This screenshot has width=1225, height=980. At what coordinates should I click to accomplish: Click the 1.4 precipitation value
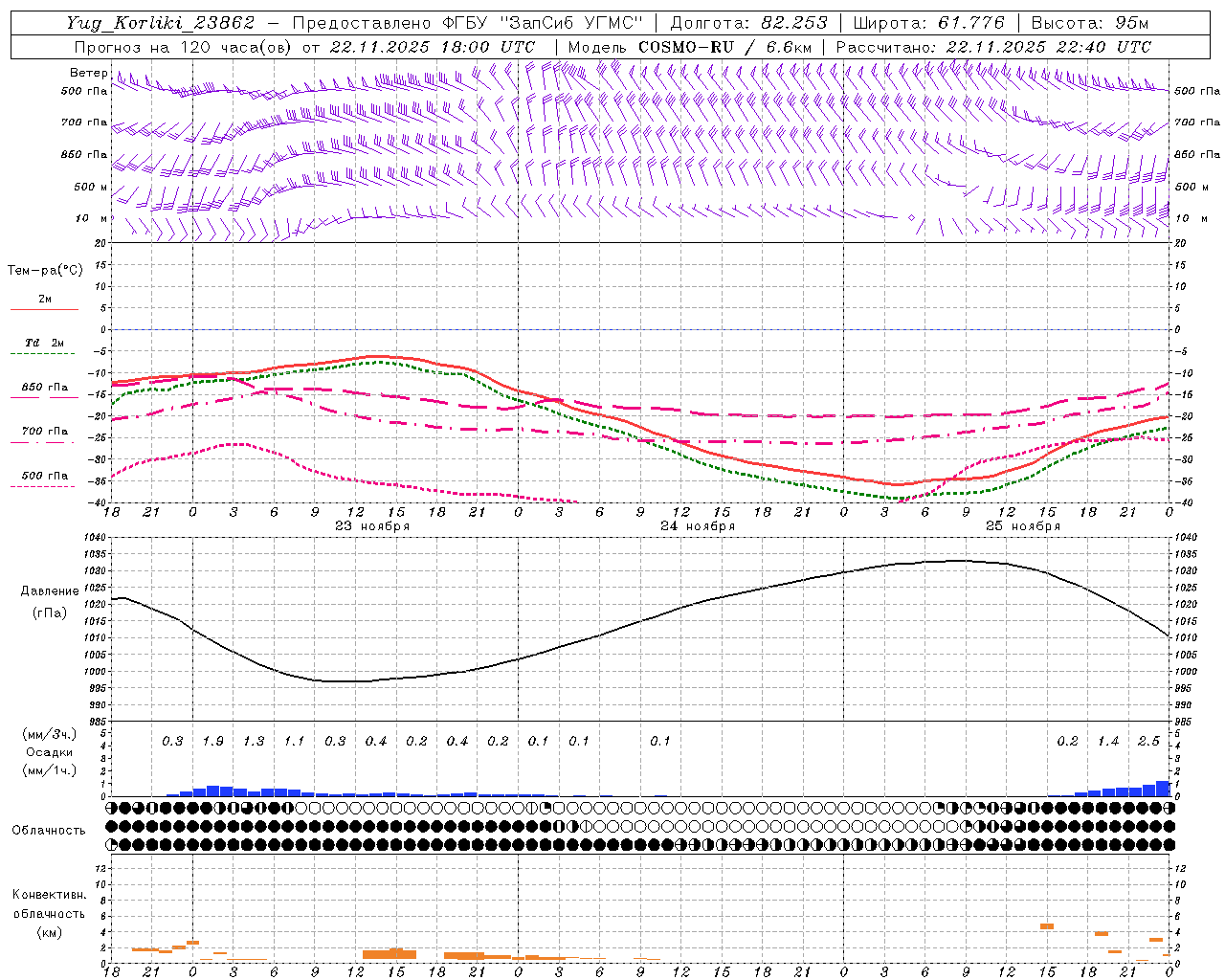pyautogui.click(x=1108, y=742)
